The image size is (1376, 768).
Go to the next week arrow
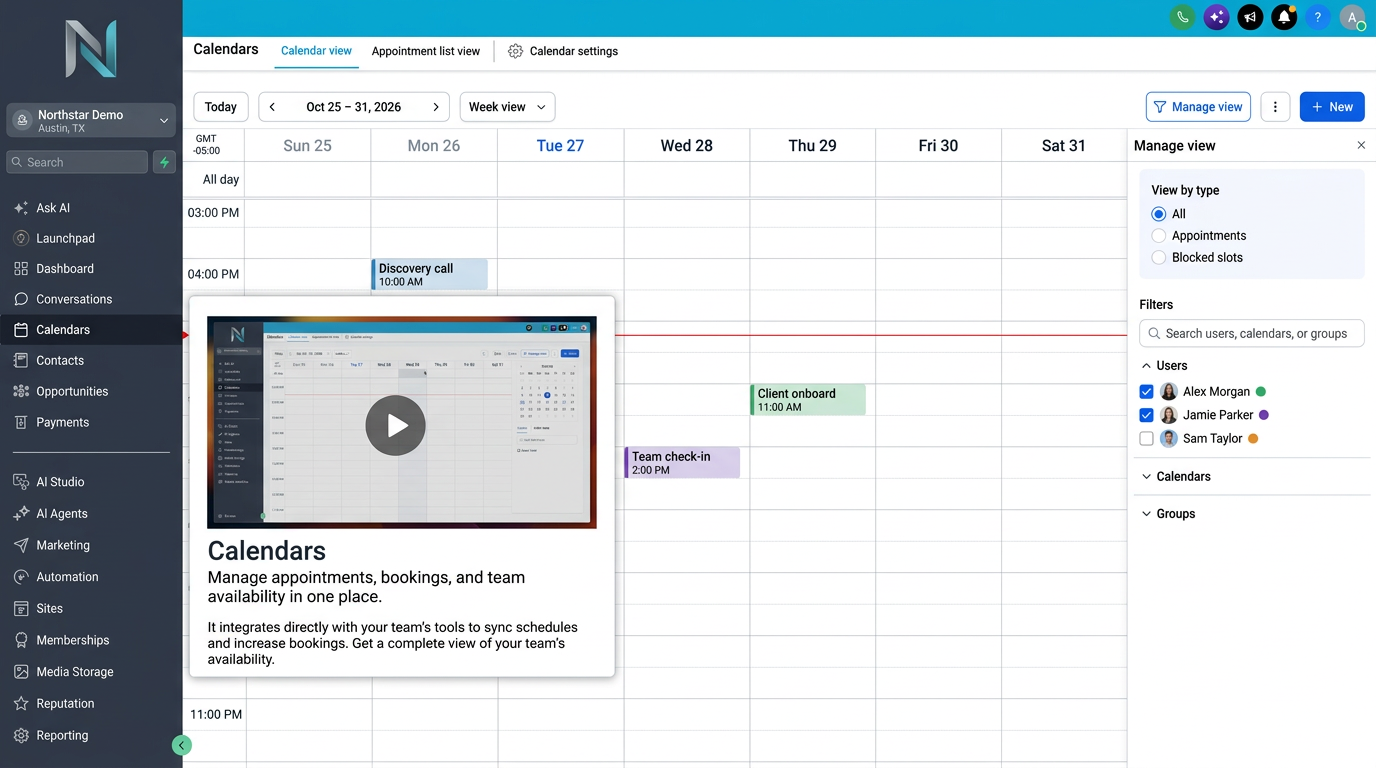pyautogui.click(x=436, y=107)
